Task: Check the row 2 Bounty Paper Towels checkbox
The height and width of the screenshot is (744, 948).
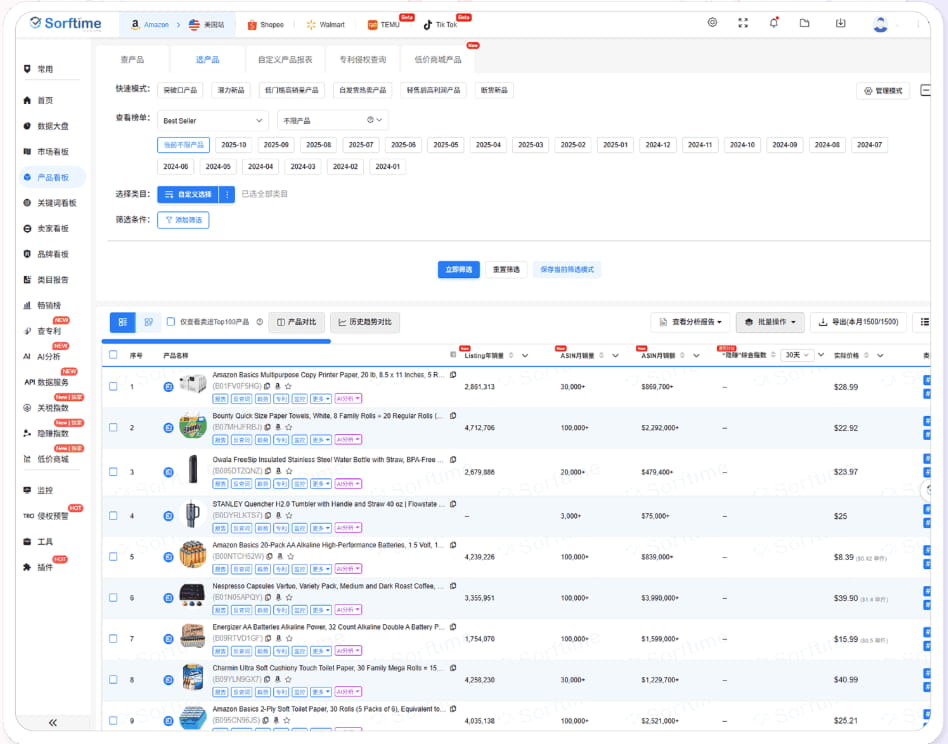Action: (113, 427)
